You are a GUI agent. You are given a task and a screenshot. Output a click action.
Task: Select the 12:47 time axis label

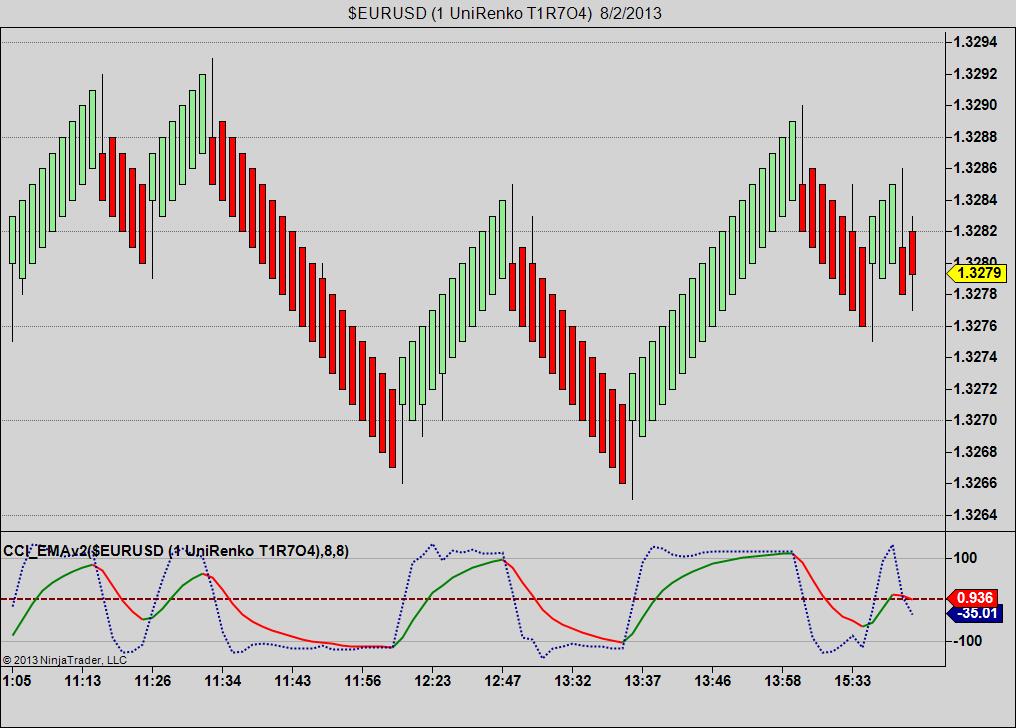503,681
